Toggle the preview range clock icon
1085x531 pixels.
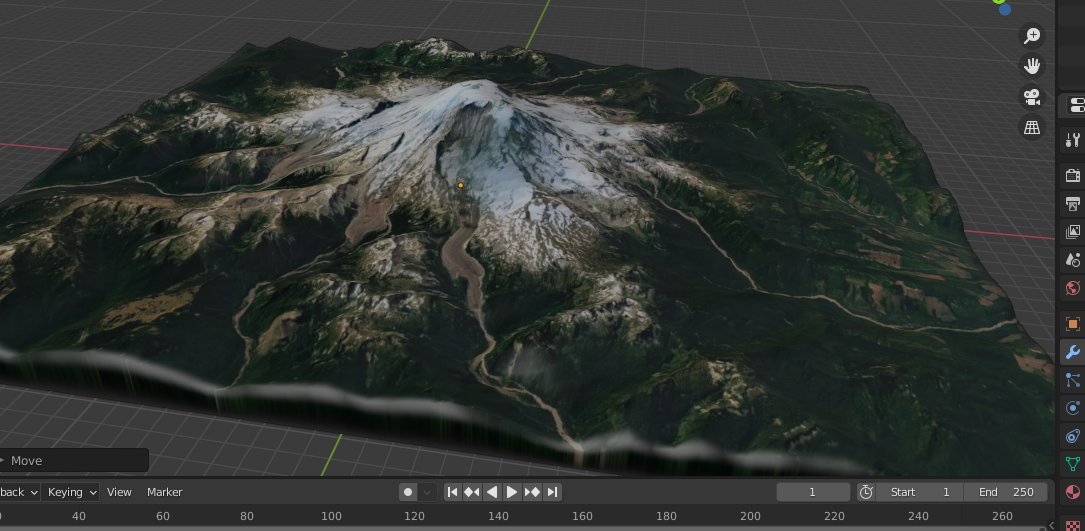tap(866, 492)
